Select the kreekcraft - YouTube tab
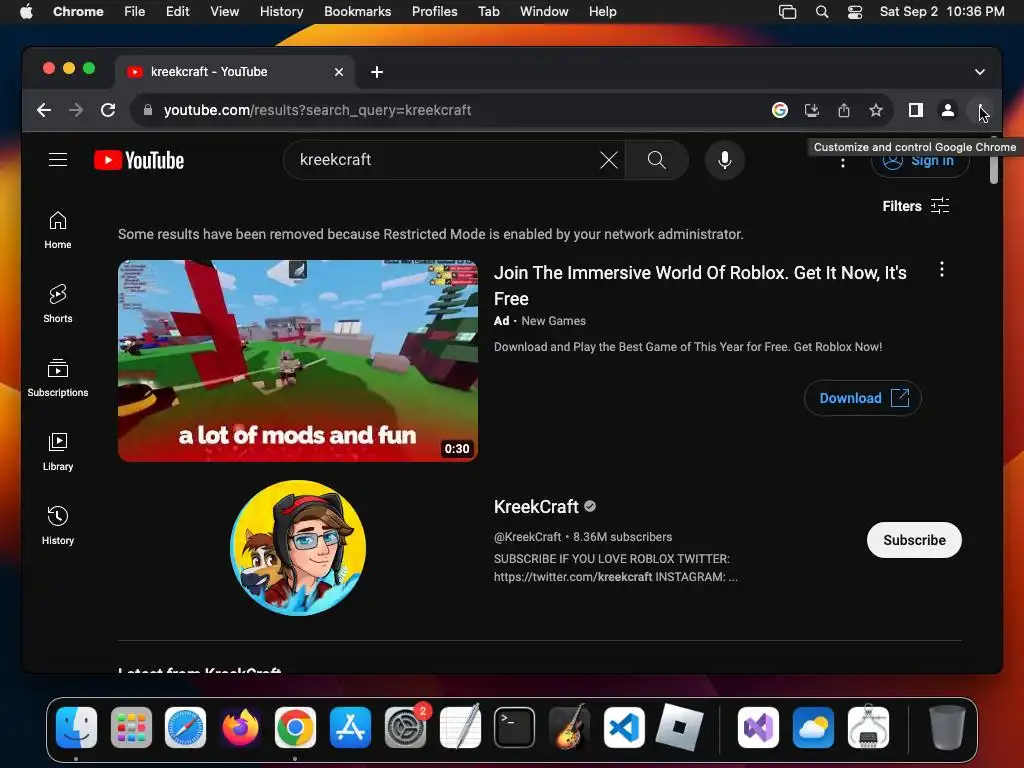This screenshot has width=1024, height=768. [x=235, y=72]
